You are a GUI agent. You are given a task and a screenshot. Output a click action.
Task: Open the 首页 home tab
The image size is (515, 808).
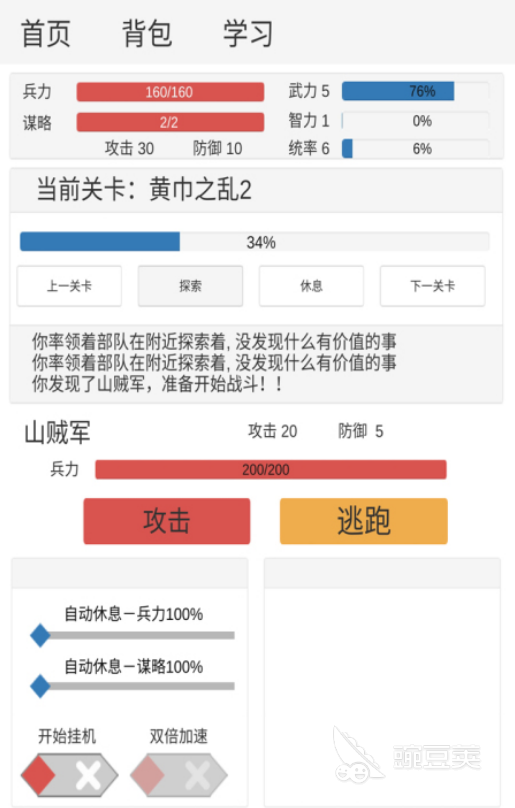point(45,33)
